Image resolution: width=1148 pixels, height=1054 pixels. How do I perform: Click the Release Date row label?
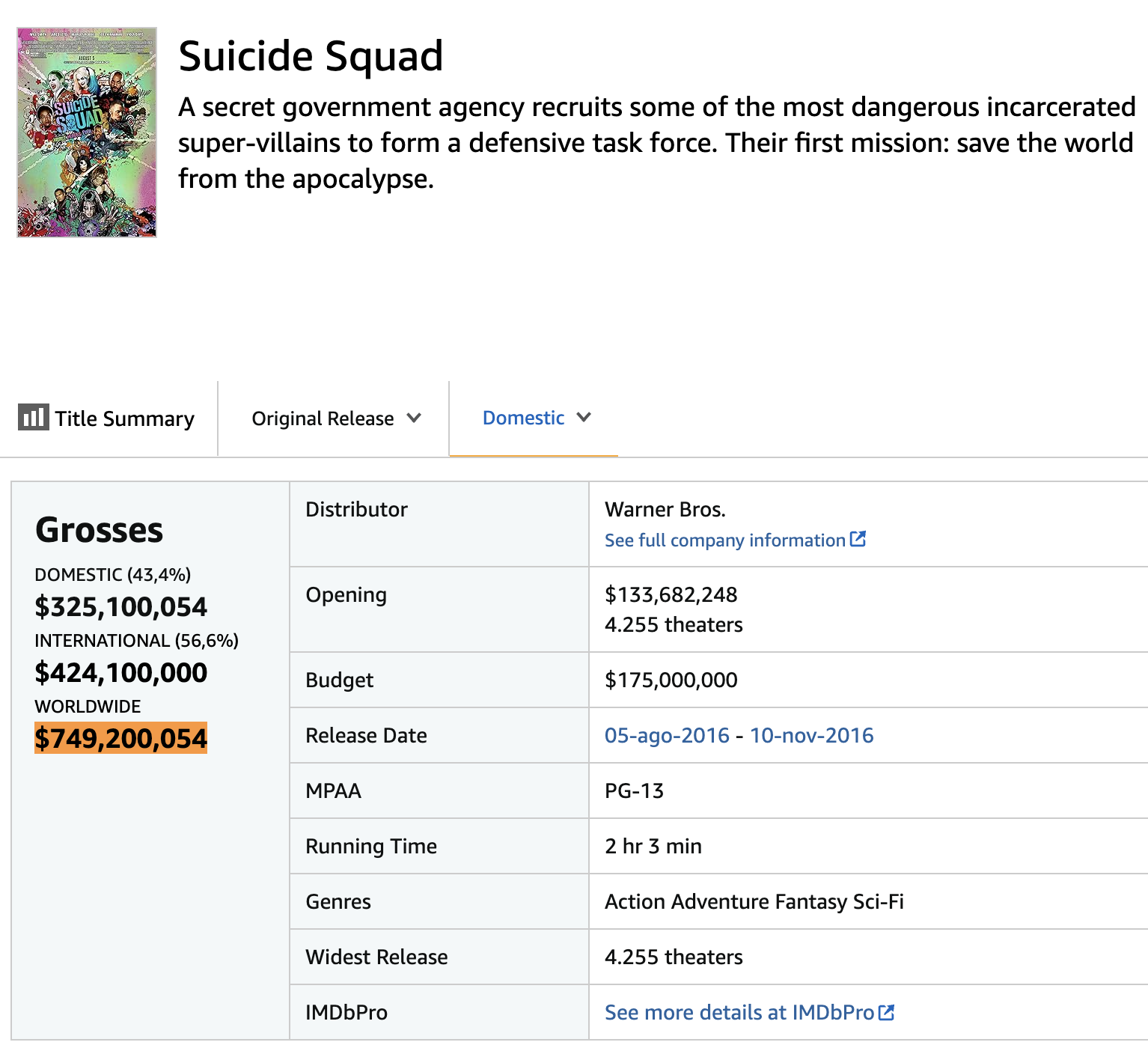pyautogui.click(x=367, y=736)
